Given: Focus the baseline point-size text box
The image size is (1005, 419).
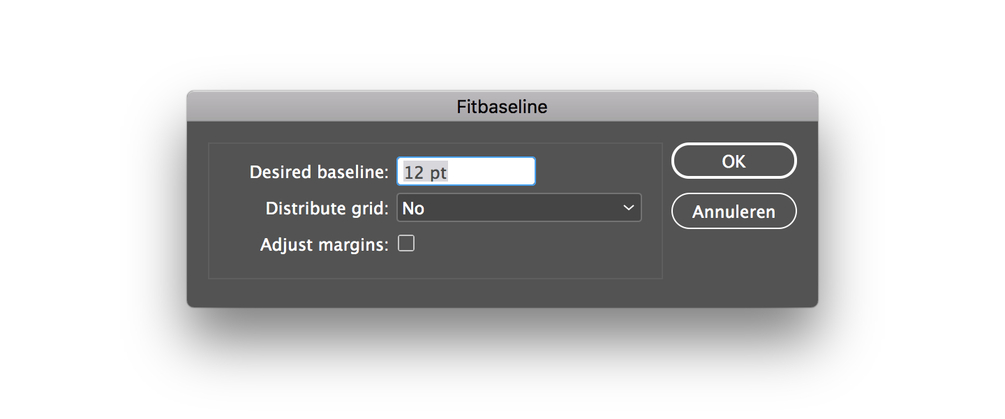Looking at the screenshot, I should [466, 172].
